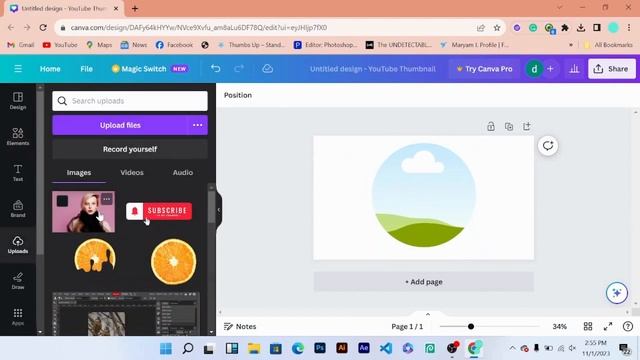The image size is (640, 360).
Task: Click Try Canva Pro
Action: 484,69
